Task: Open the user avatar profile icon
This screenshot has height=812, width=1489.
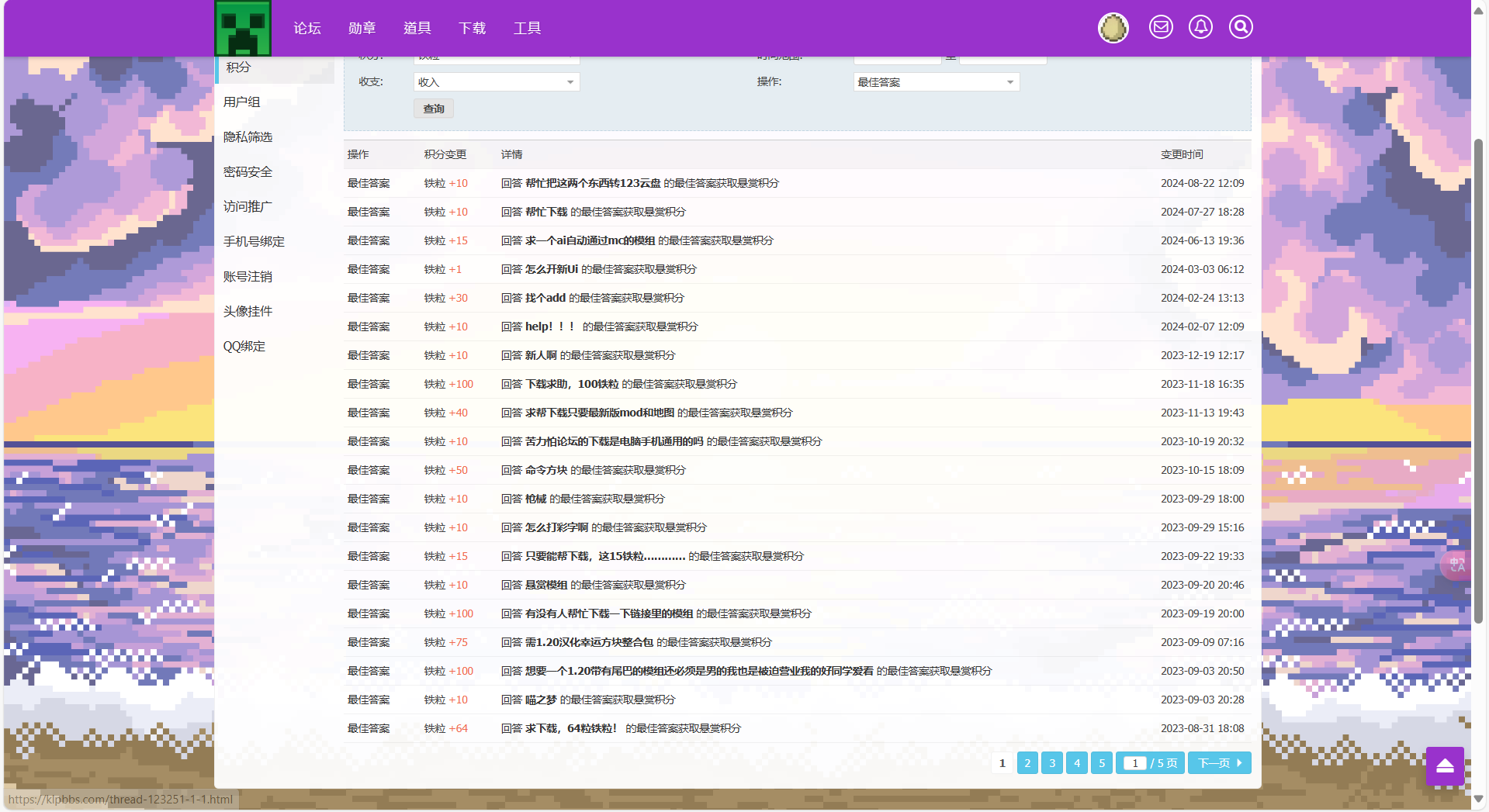Action: pyautogui.click(x=1113, y=28)
